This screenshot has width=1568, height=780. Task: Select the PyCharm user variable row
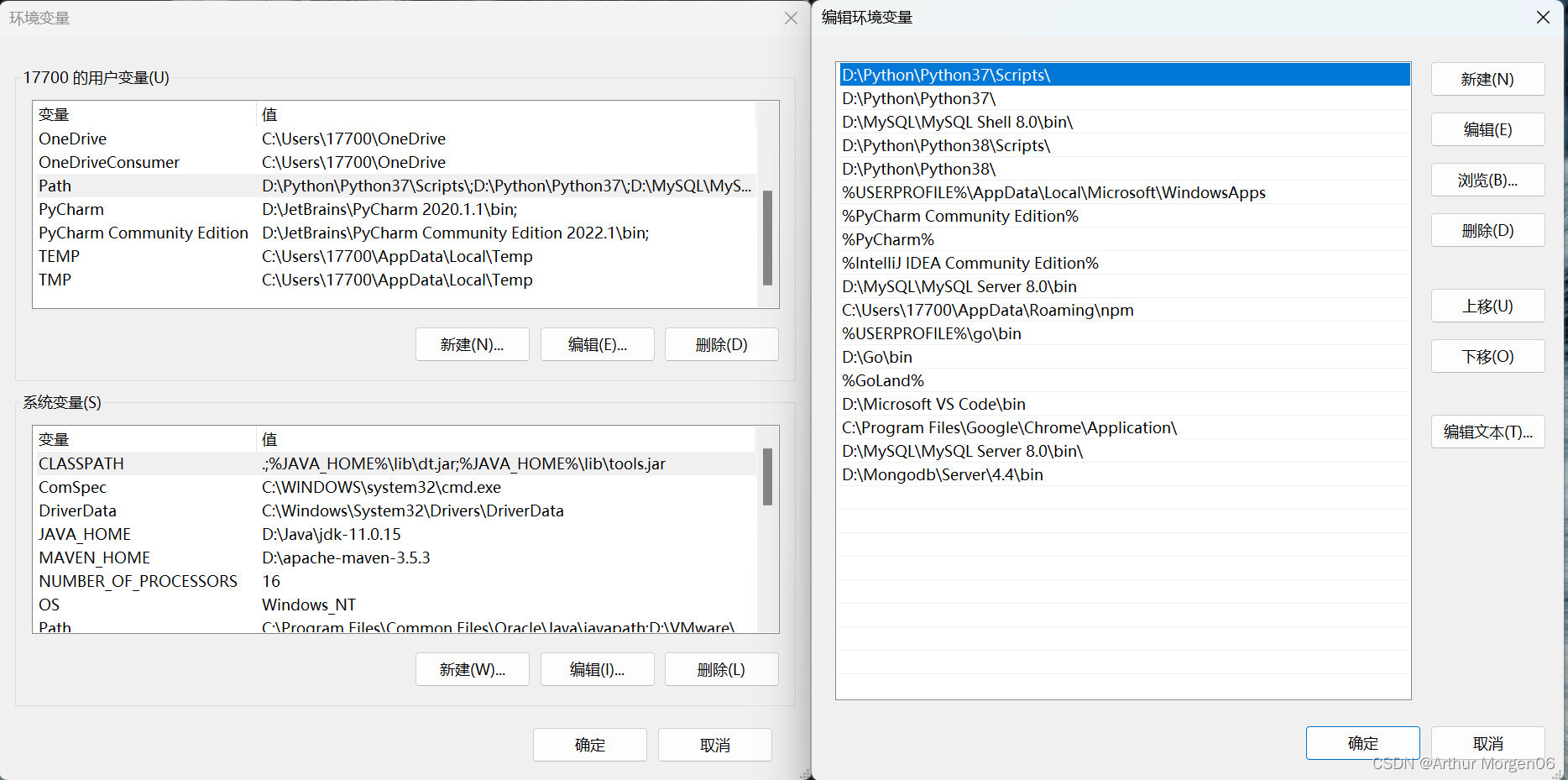pyautogui.click(x=395, y=209)
